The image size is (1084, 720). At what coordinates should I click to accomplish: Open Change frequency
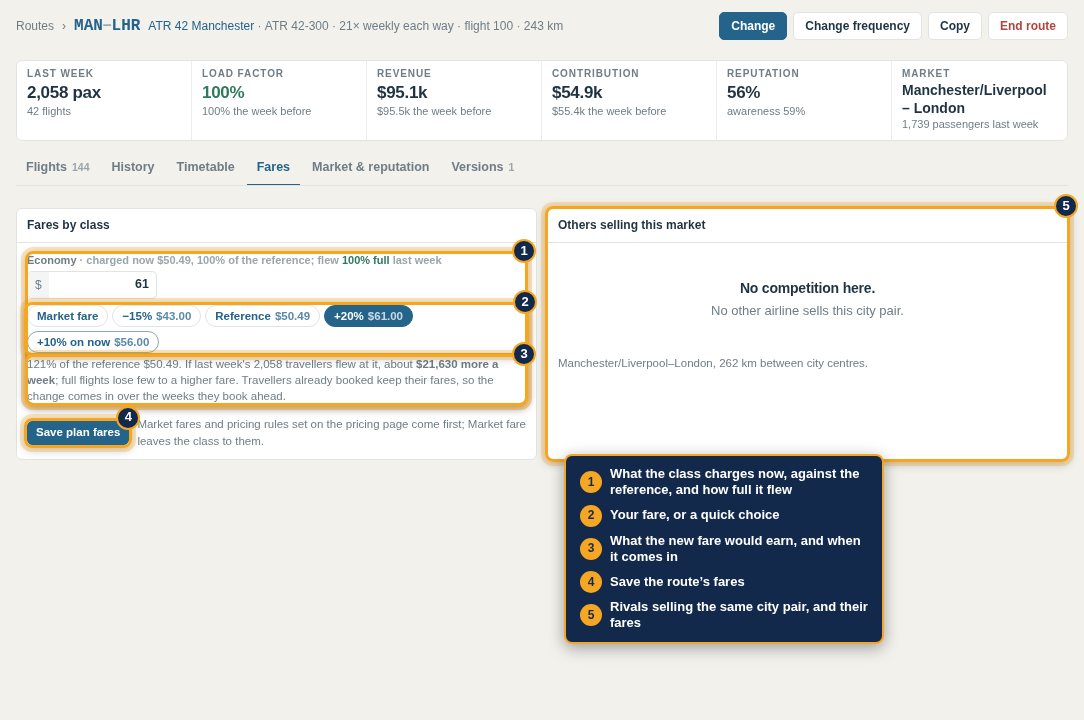pyautogui.click(x=857, y=26)
